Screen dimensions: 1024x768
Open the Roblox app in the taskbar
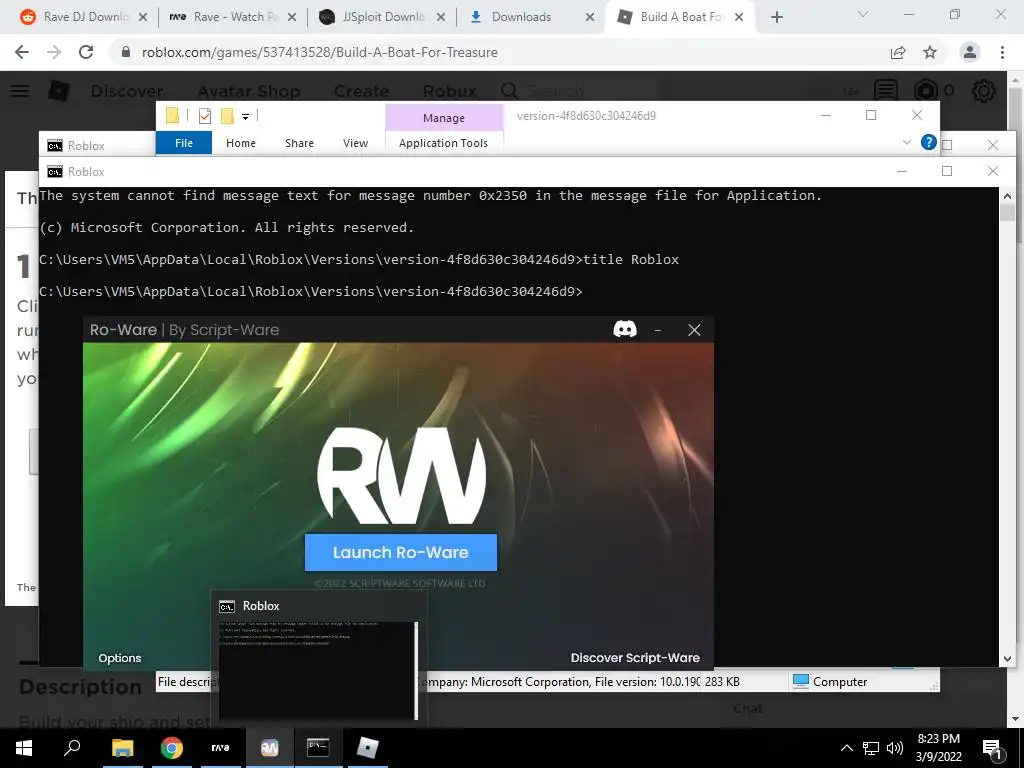point(368,748)
